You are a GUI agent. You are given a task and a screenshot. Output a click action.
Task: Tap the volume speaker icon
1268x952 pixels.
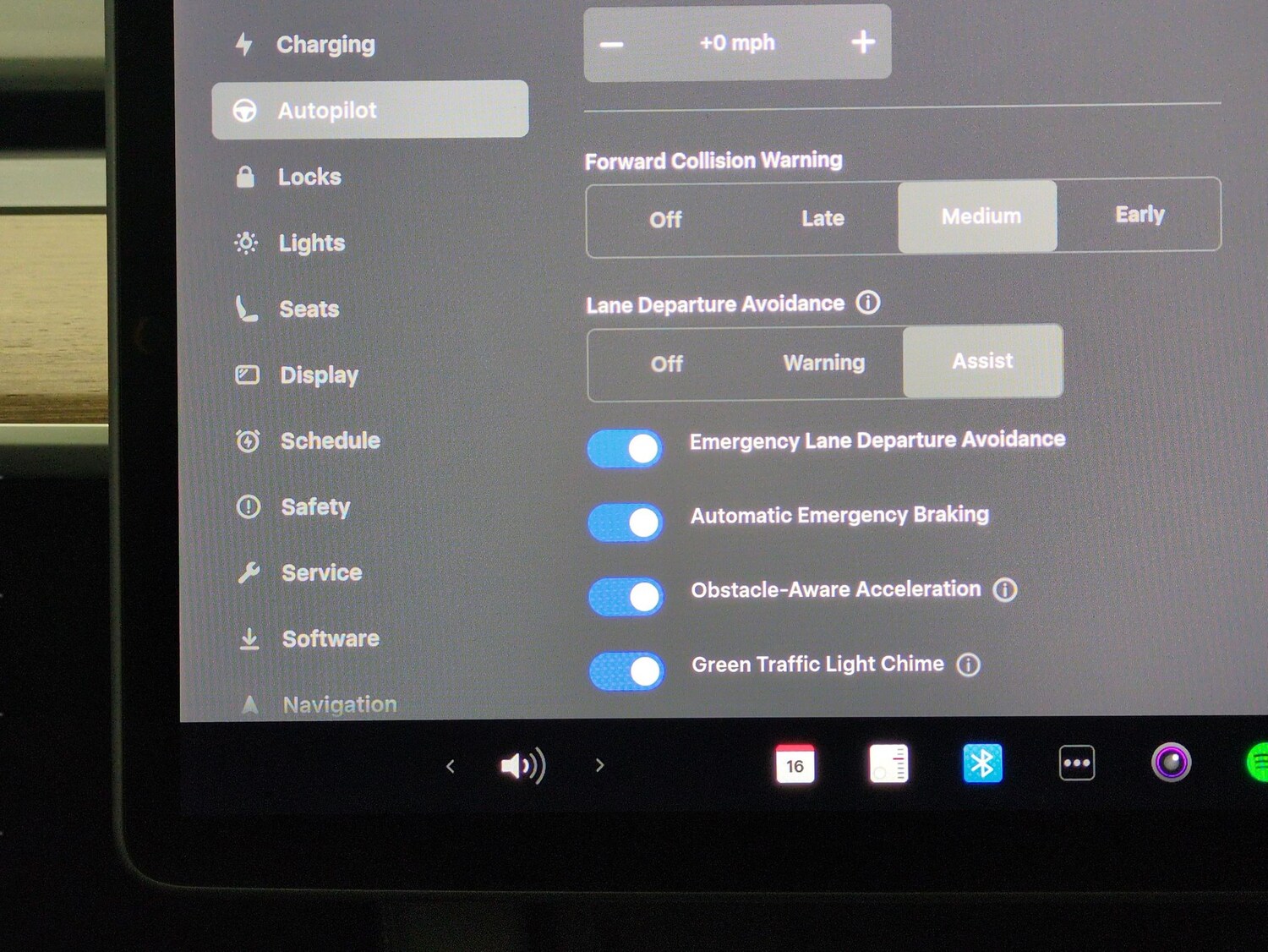pos(522,764)
